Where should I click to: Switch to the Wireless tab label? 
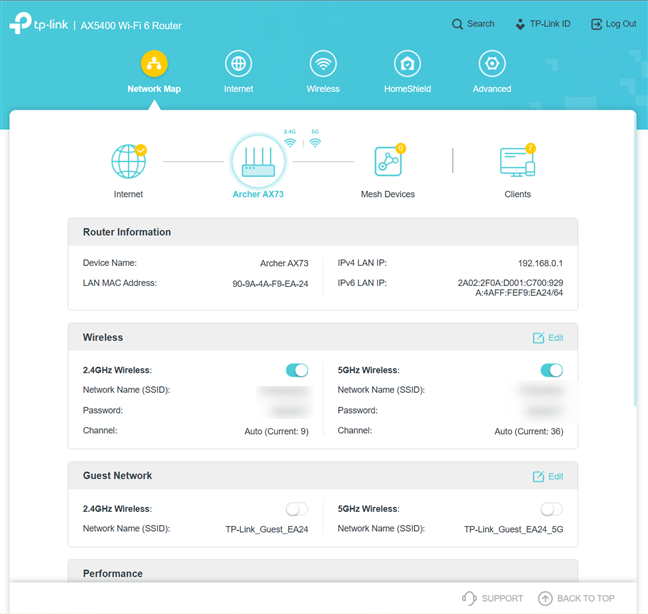coord(323,89)
